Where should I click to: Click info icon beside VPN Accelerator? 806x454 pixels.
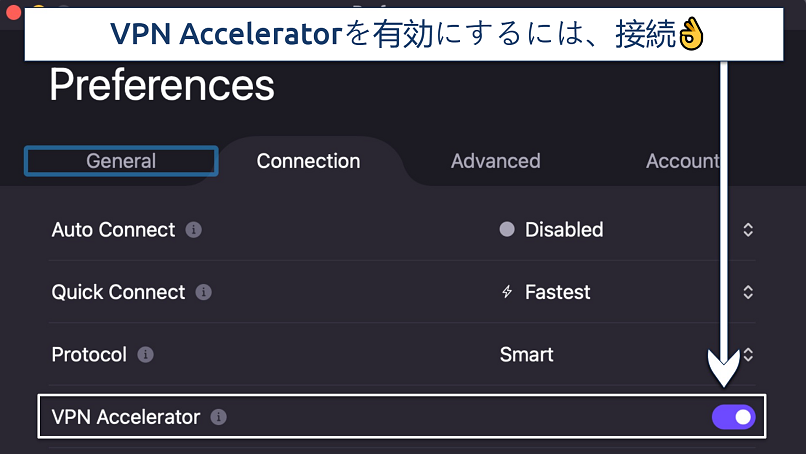(219, 417)
